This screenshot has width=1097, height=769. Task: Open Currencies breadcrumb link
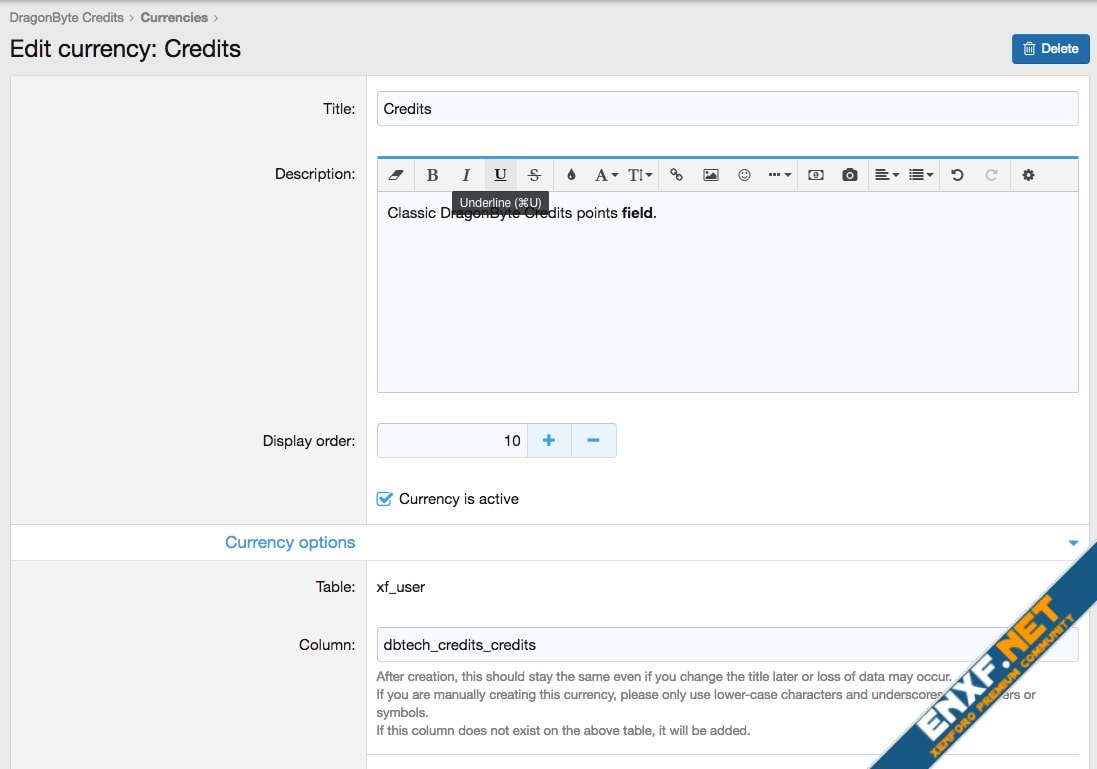(174, 17)
